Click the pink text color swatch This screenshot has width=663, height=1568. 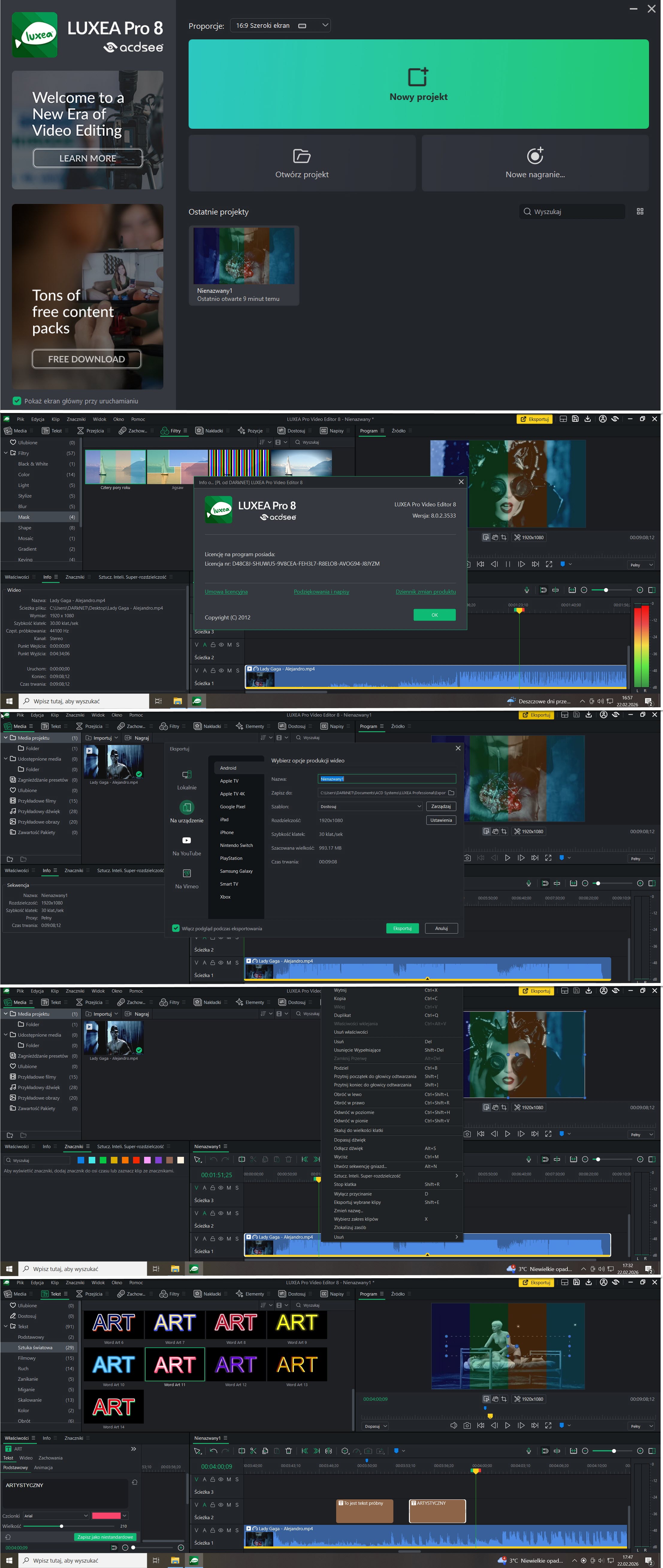(x=106, y=1516)
